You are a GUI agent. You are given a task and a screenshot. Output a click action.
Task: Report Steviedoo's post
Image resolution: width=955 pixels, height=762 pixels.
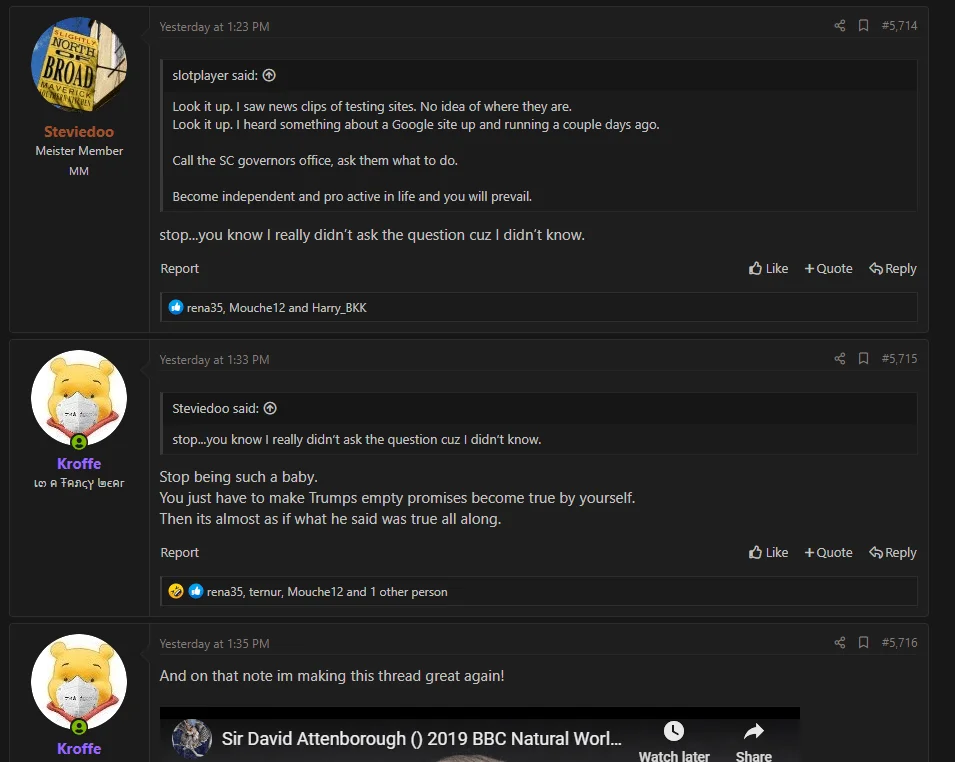pyautogui.click(x=179, y=269)
